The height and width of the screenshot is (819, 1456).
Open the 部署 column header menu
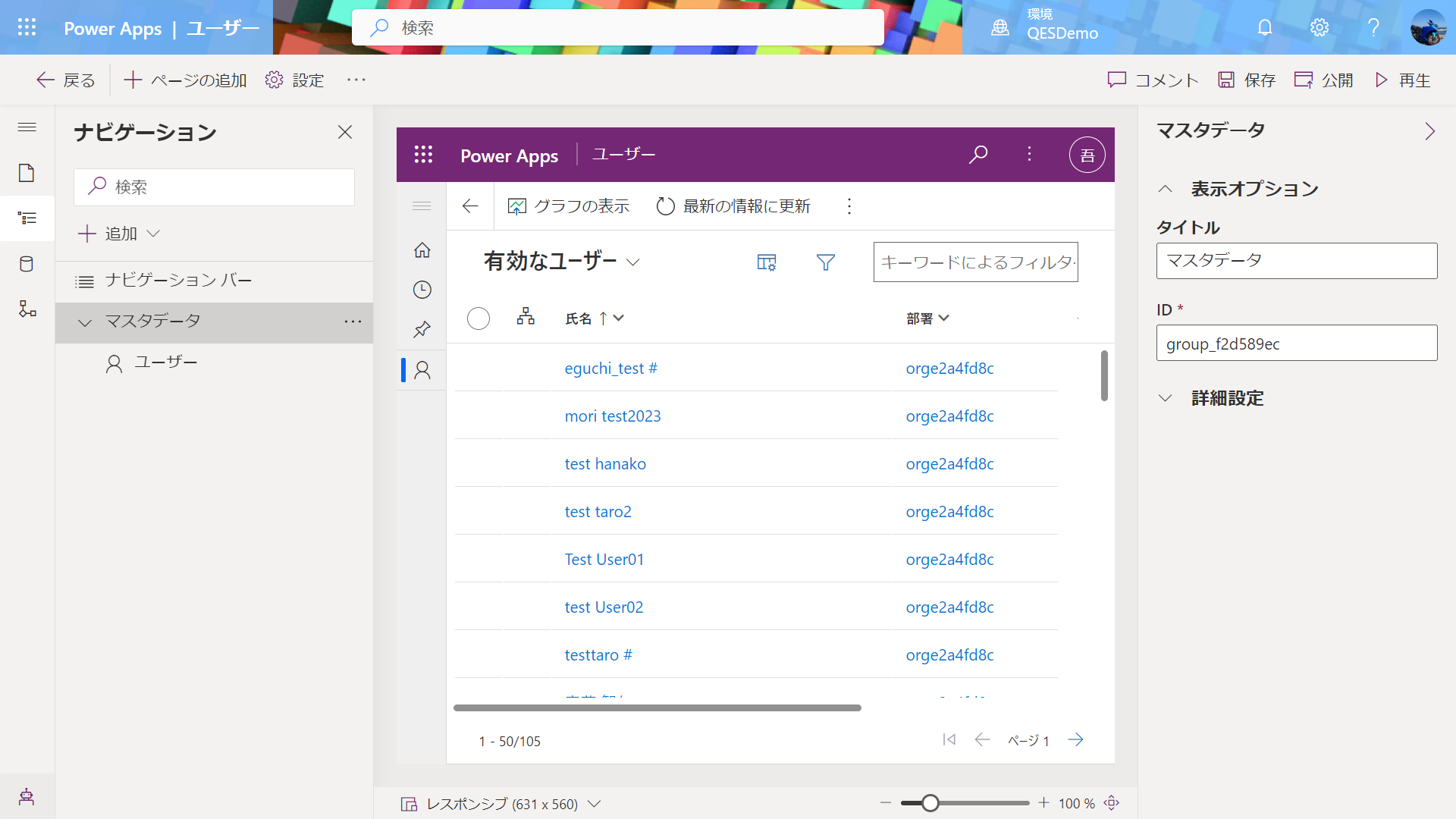coord(927,318)
